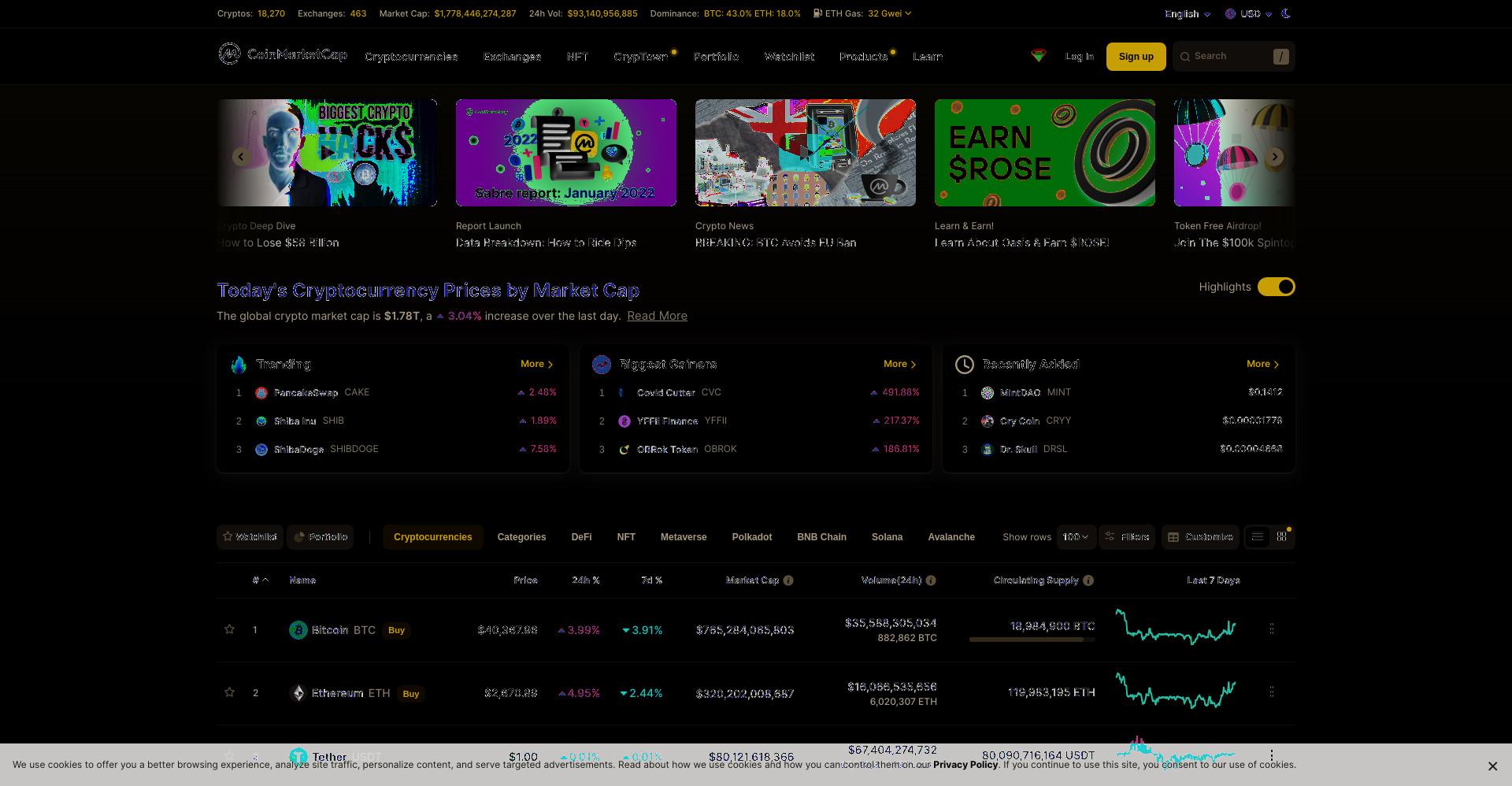Open Bitcoin row three-dot options menu

click(1272, 628)
